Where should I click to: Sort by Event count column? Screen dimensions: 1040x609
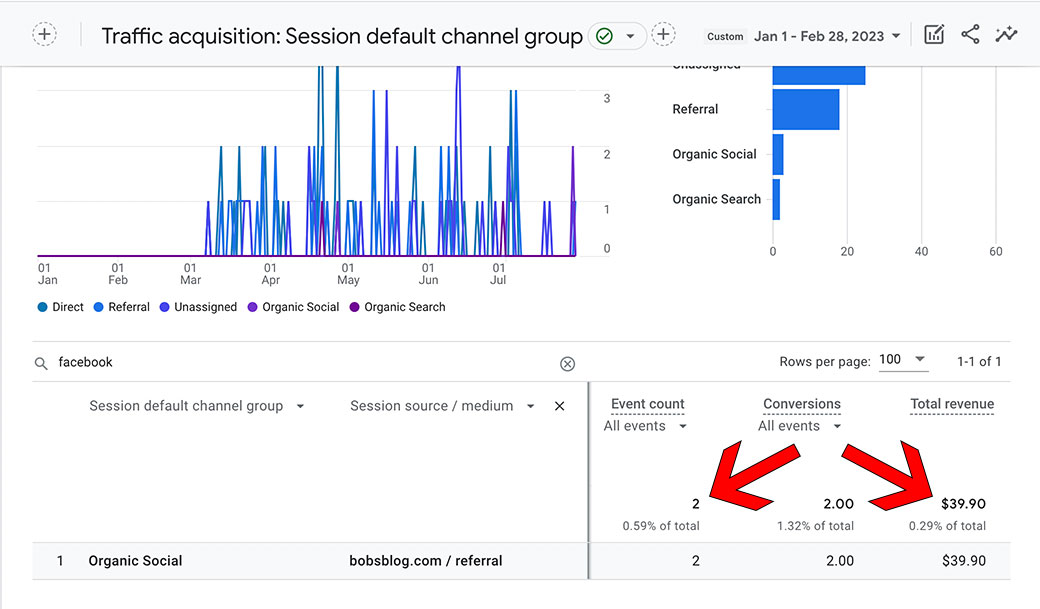tap(647, 404)
